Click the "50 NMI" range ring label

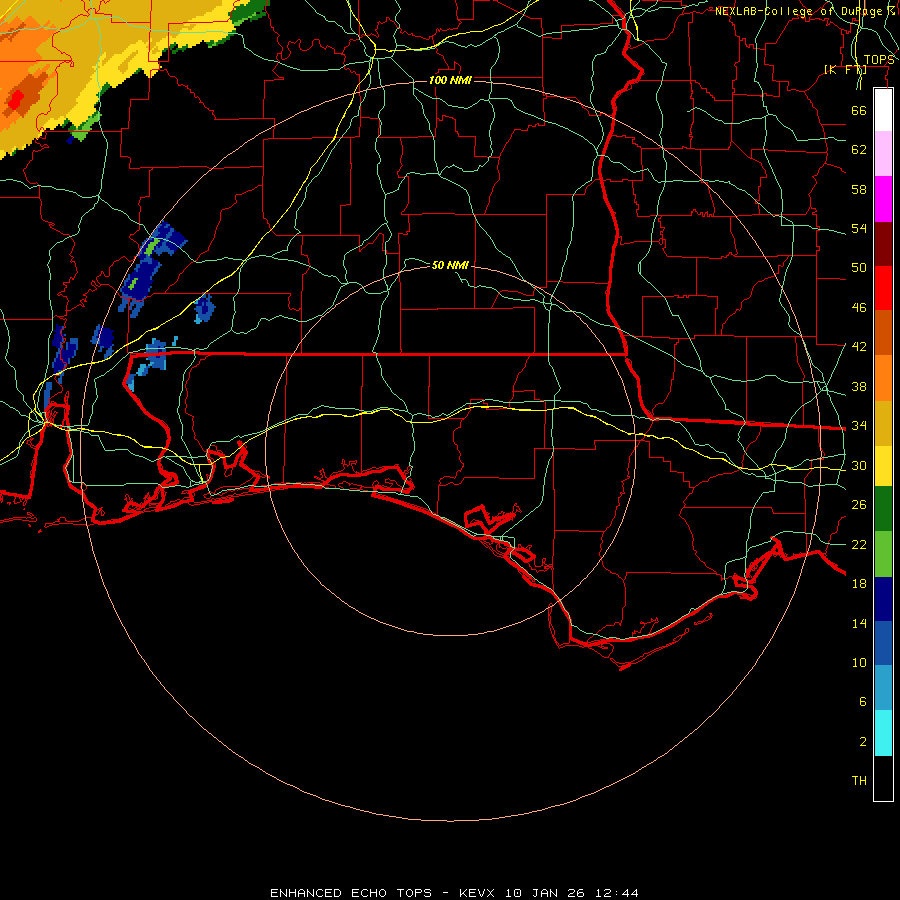click(450, 265)
